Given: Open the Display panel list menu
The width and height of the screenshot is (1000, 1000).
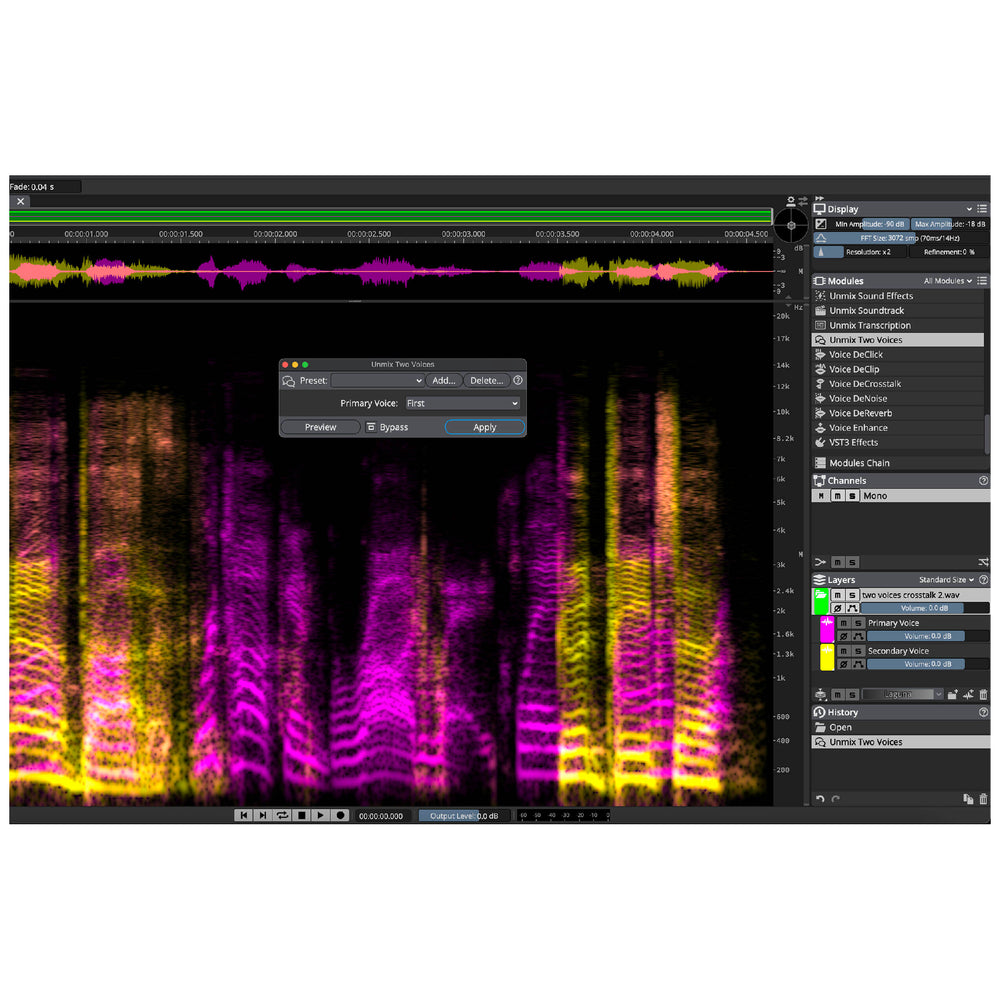Looking at the screenshot, I should click(x=982, y=209).
